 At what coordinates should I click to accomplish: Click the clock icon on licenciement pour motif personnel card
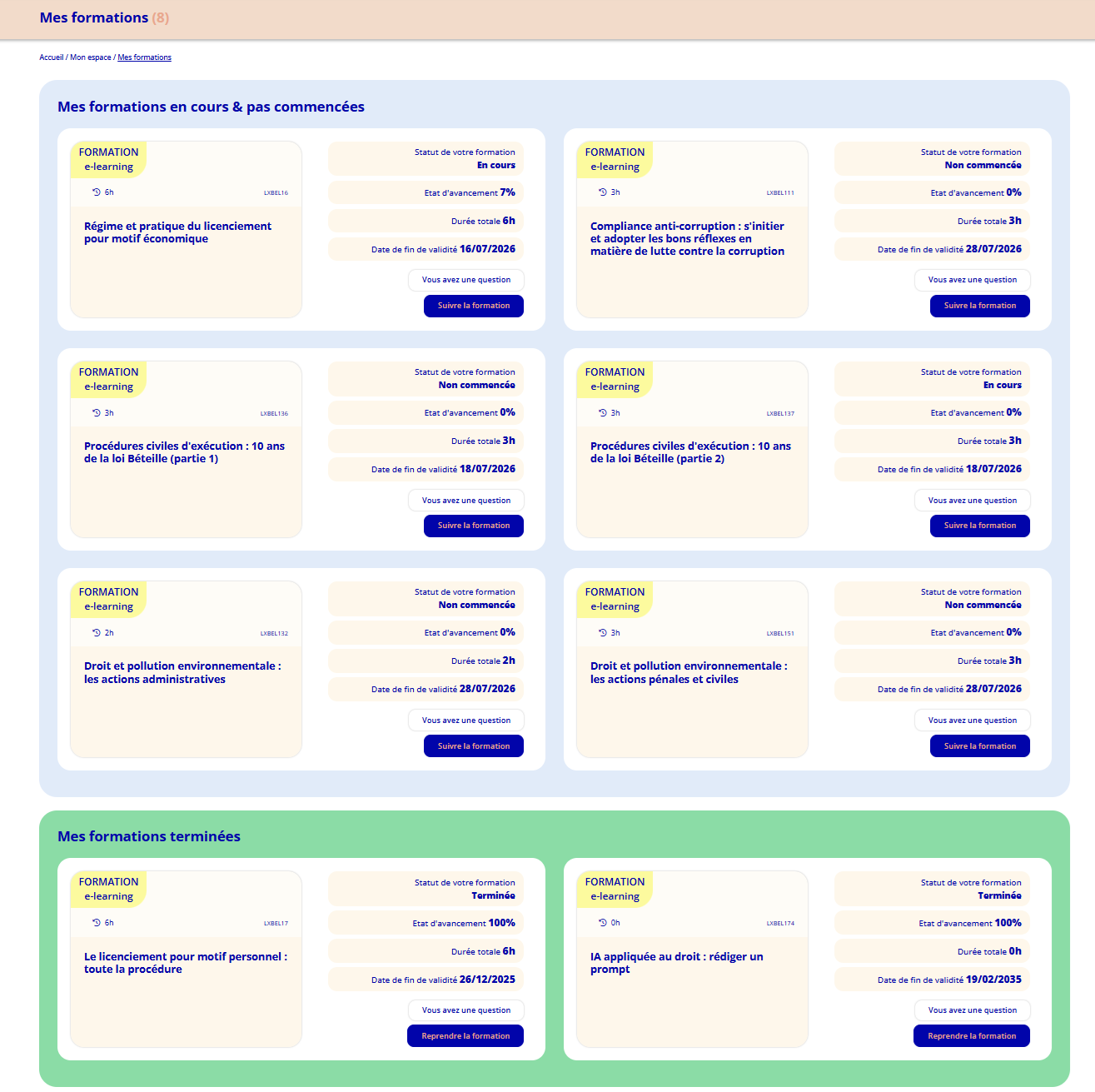click(x=97, y=923)
